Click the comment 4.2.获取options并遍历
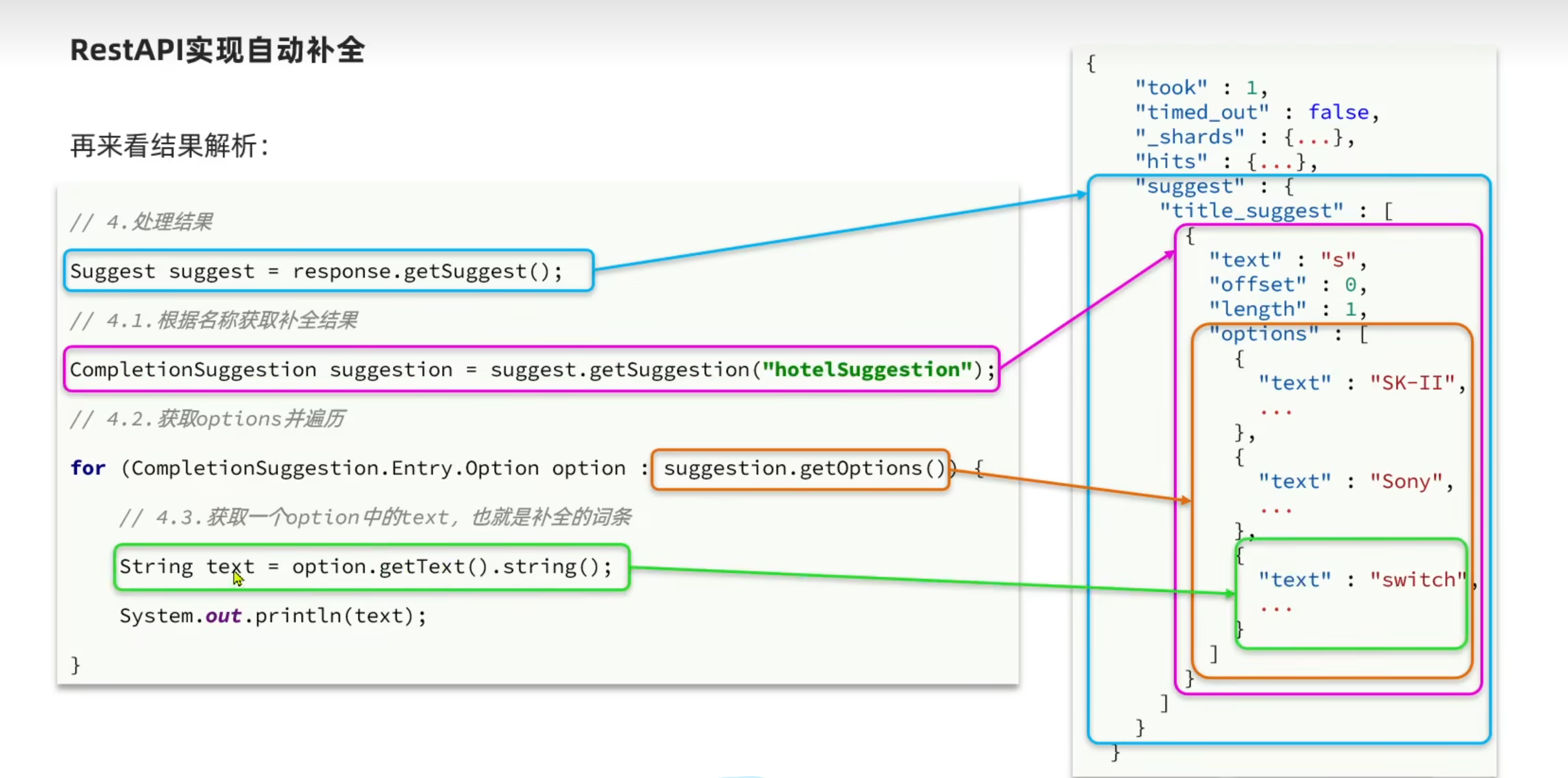The width and height of the screenshot is (1568, 778). (208, 419)
